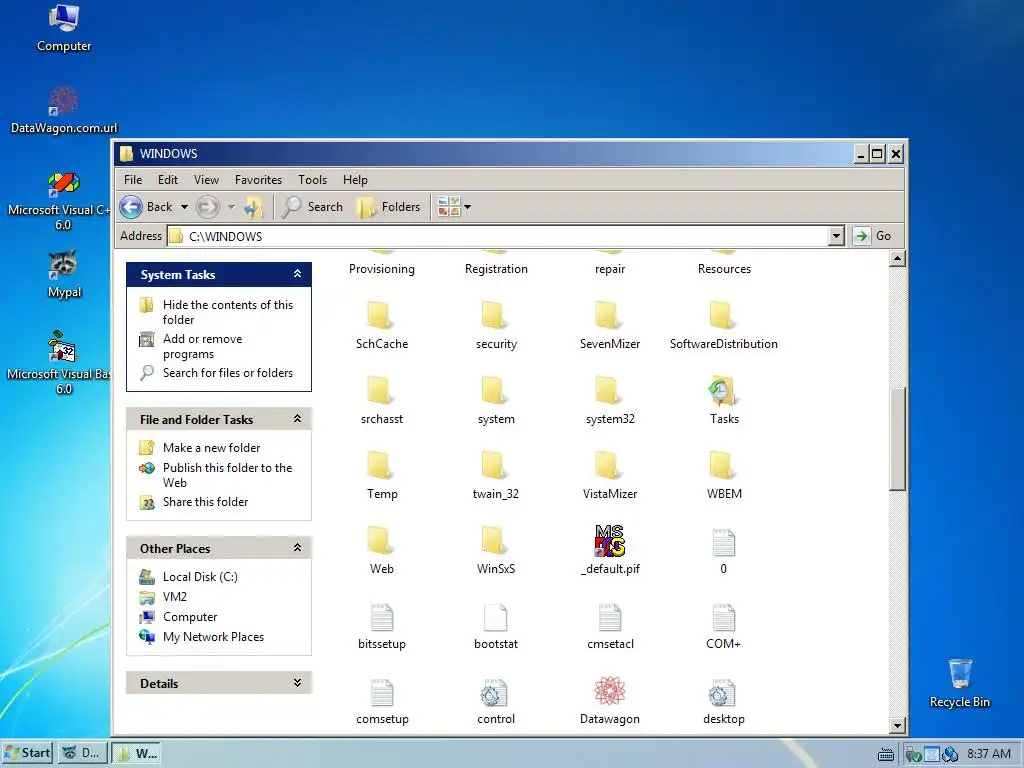This screenshot has width=1024, height=768.
Task: Open the security folder
Action: (x=496, y=325)
